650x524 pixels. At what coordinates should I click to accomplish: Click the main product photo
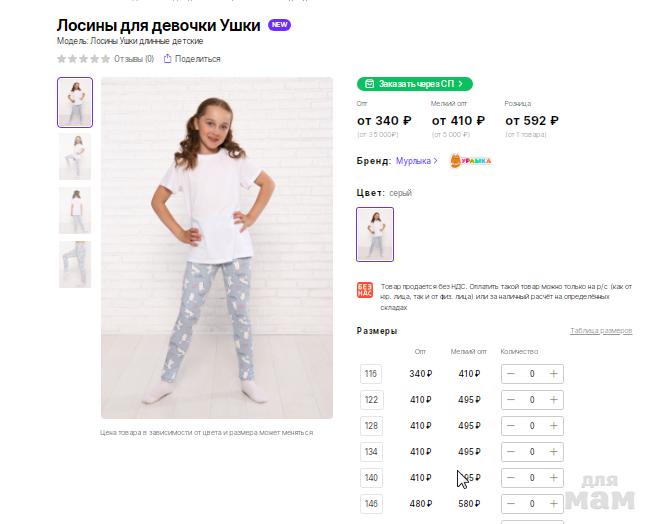(x=217, y=247)
